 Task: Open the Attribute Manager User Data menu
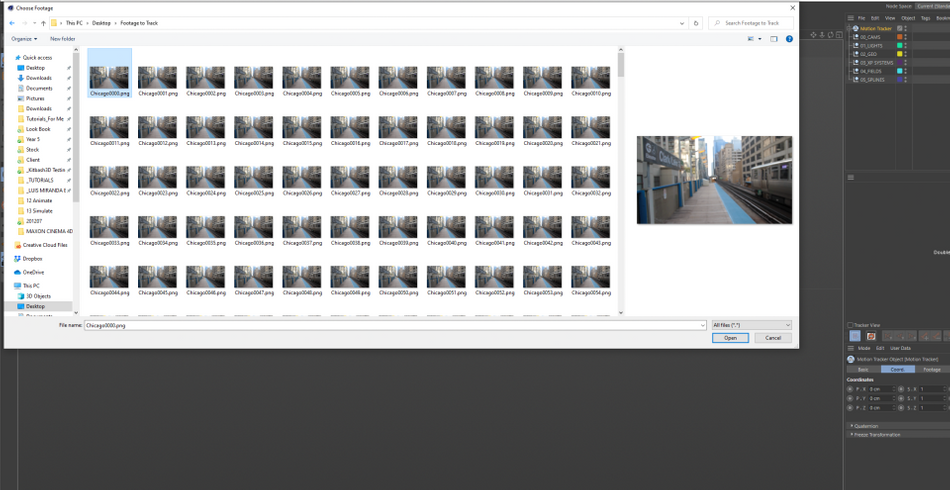(x=900, y=348)
